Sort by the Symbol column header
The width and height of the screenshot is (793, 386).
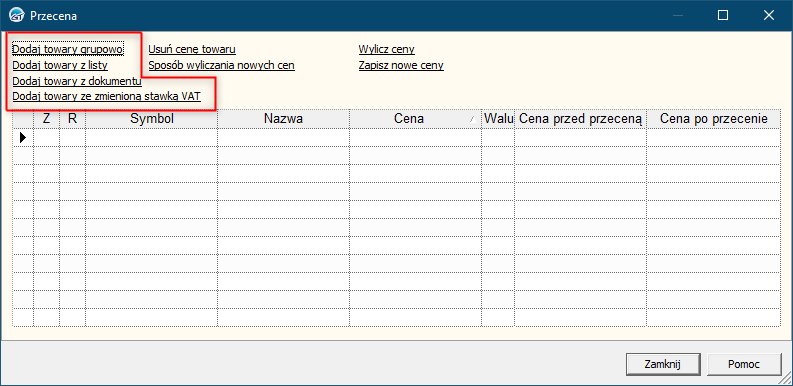152,119
